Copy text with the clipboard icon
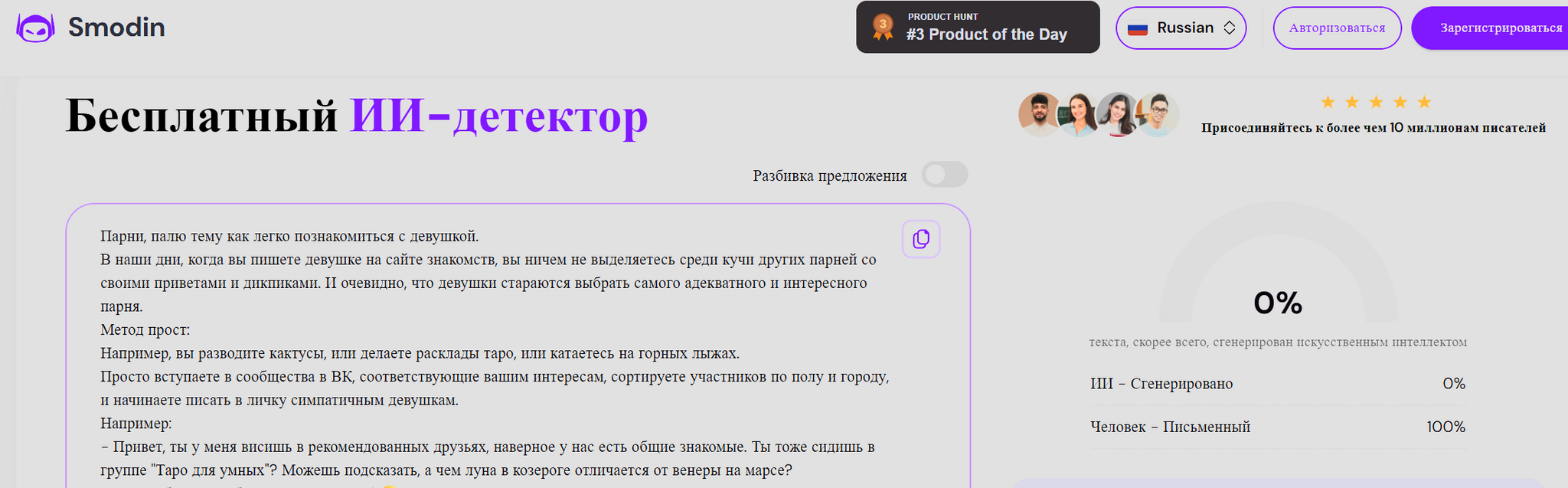 pos(921,239)
